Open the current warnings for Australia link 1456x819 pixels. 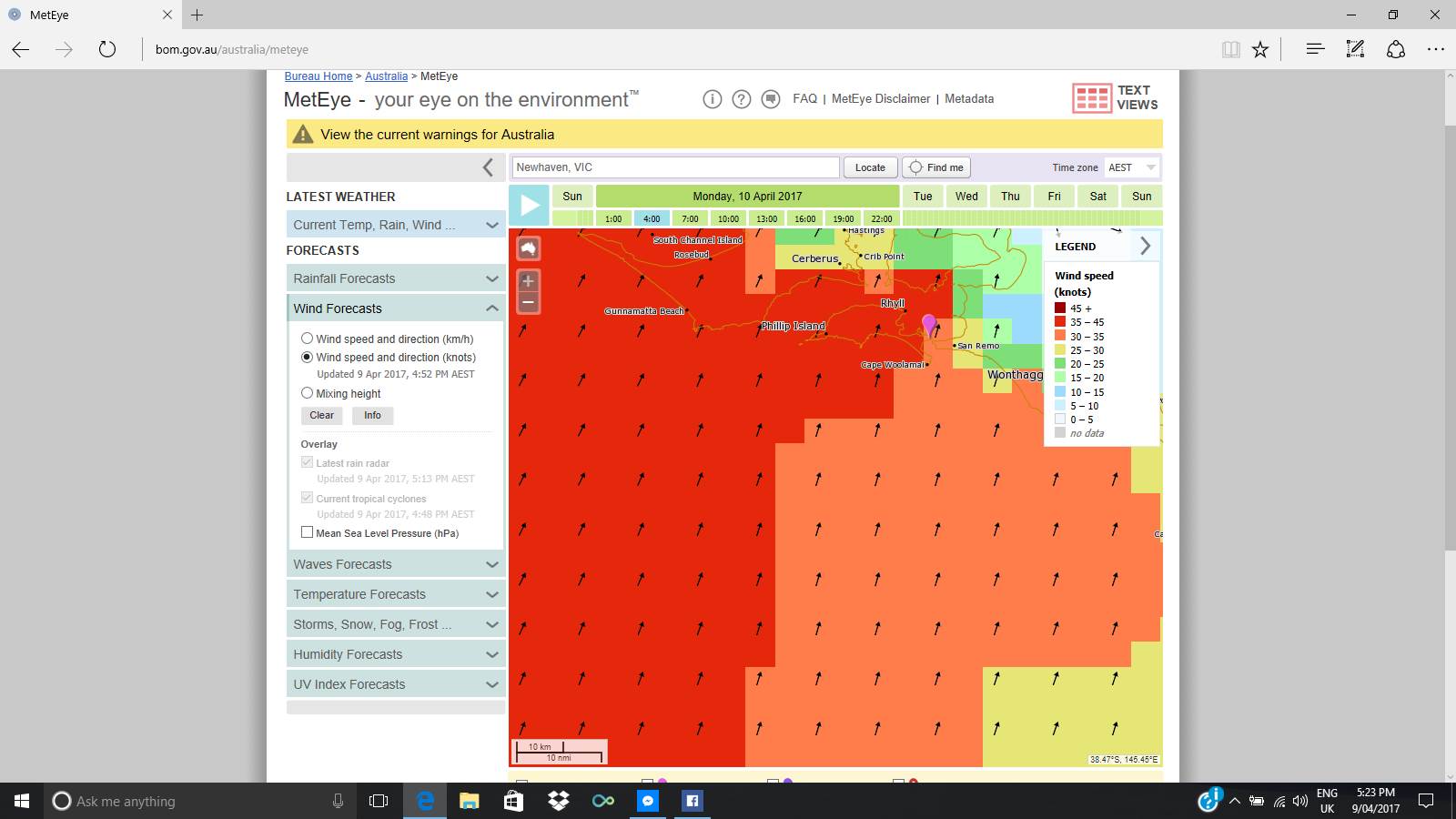pos(437,135)
